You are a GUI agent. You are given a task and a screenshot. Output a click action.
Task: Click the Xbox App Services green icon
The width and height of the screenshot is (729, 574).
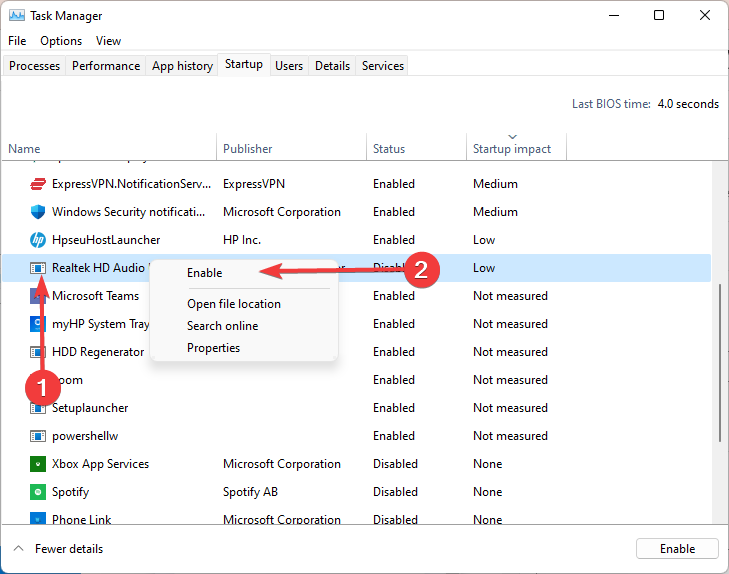tap(38, 464)
